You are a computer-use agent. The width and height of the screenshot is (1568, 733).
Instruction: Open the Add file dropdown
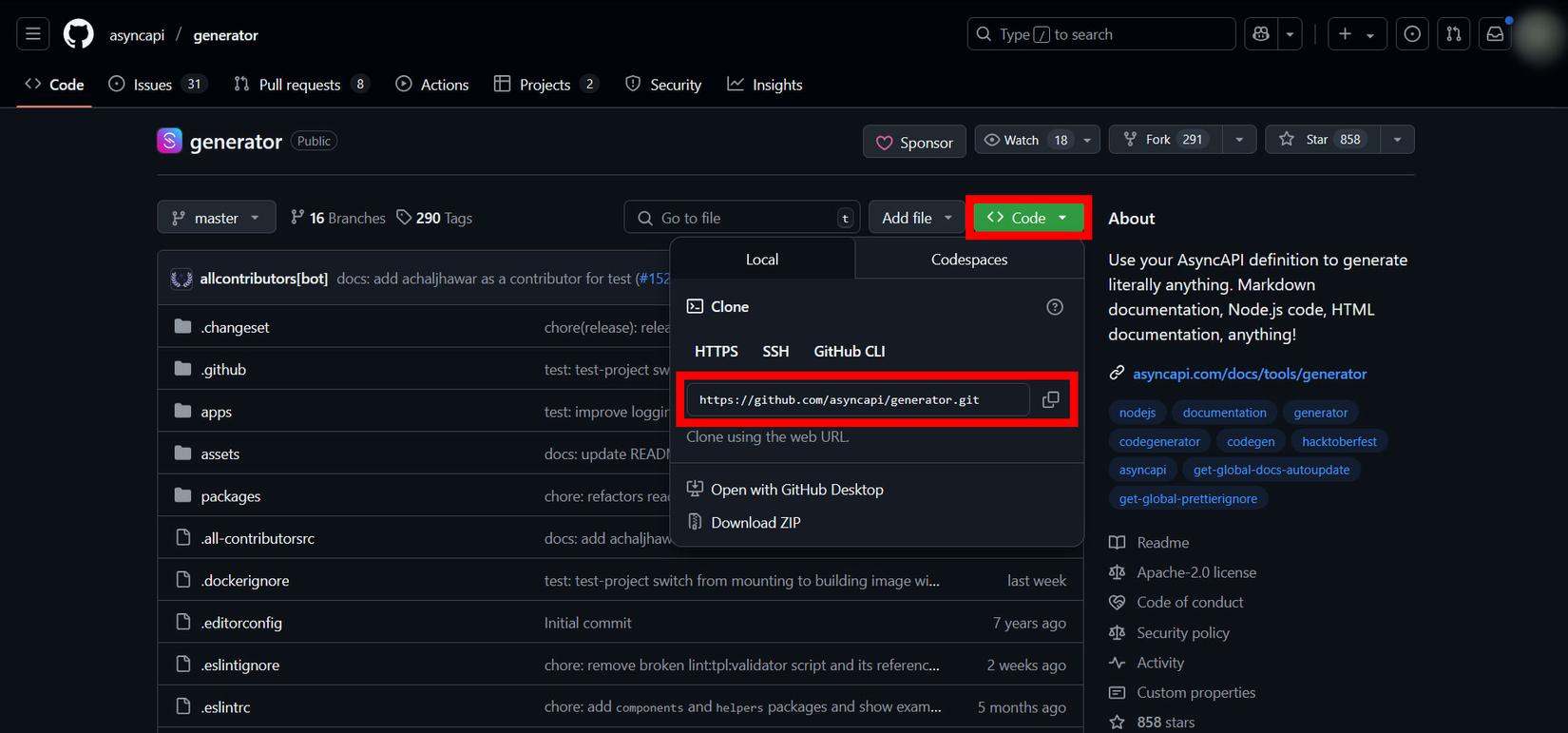917,218
